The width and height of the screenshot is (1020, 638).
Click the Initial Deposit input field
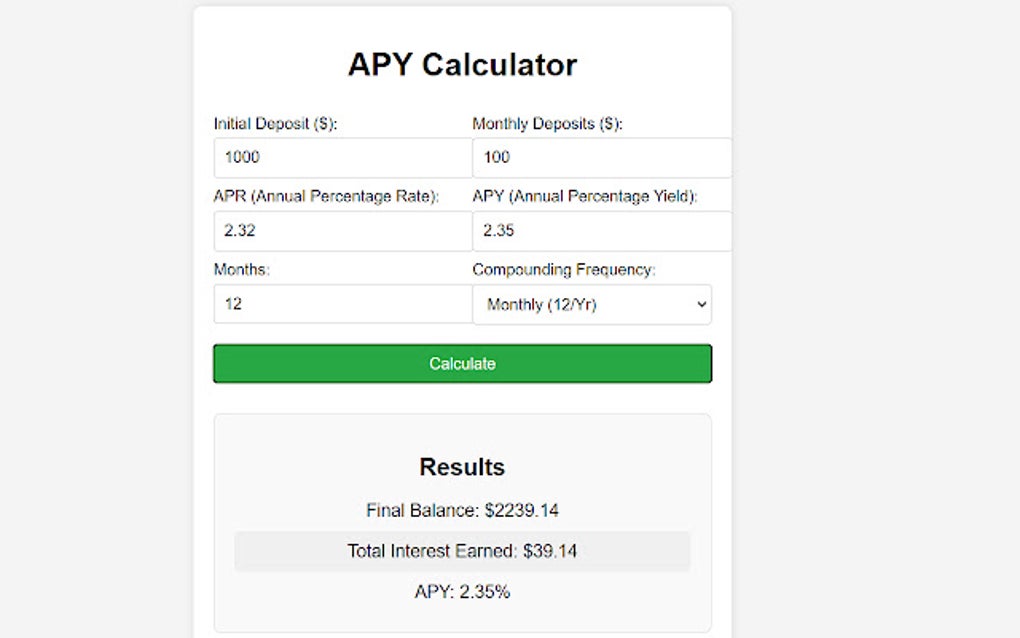coord(342,157)
